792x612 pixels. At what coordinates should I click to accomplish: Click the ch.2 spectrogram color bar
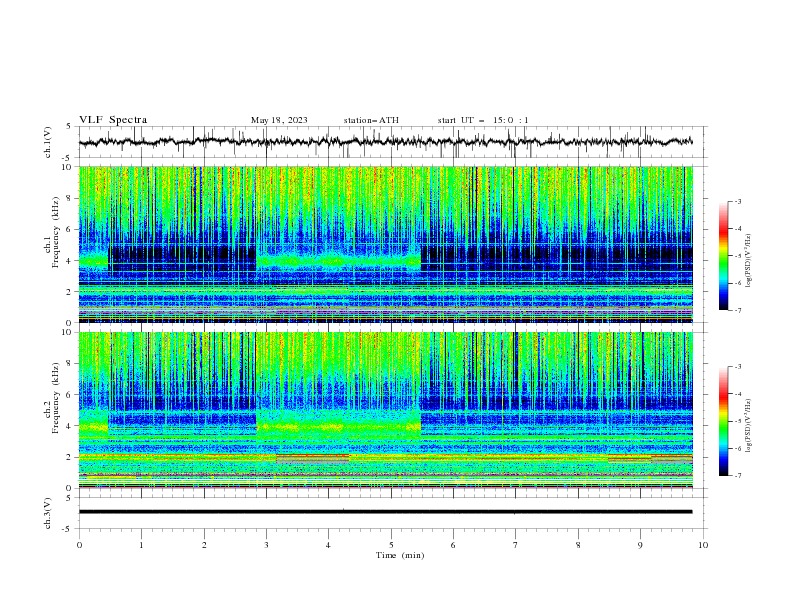pyautogui.click(x=723, y=421)
